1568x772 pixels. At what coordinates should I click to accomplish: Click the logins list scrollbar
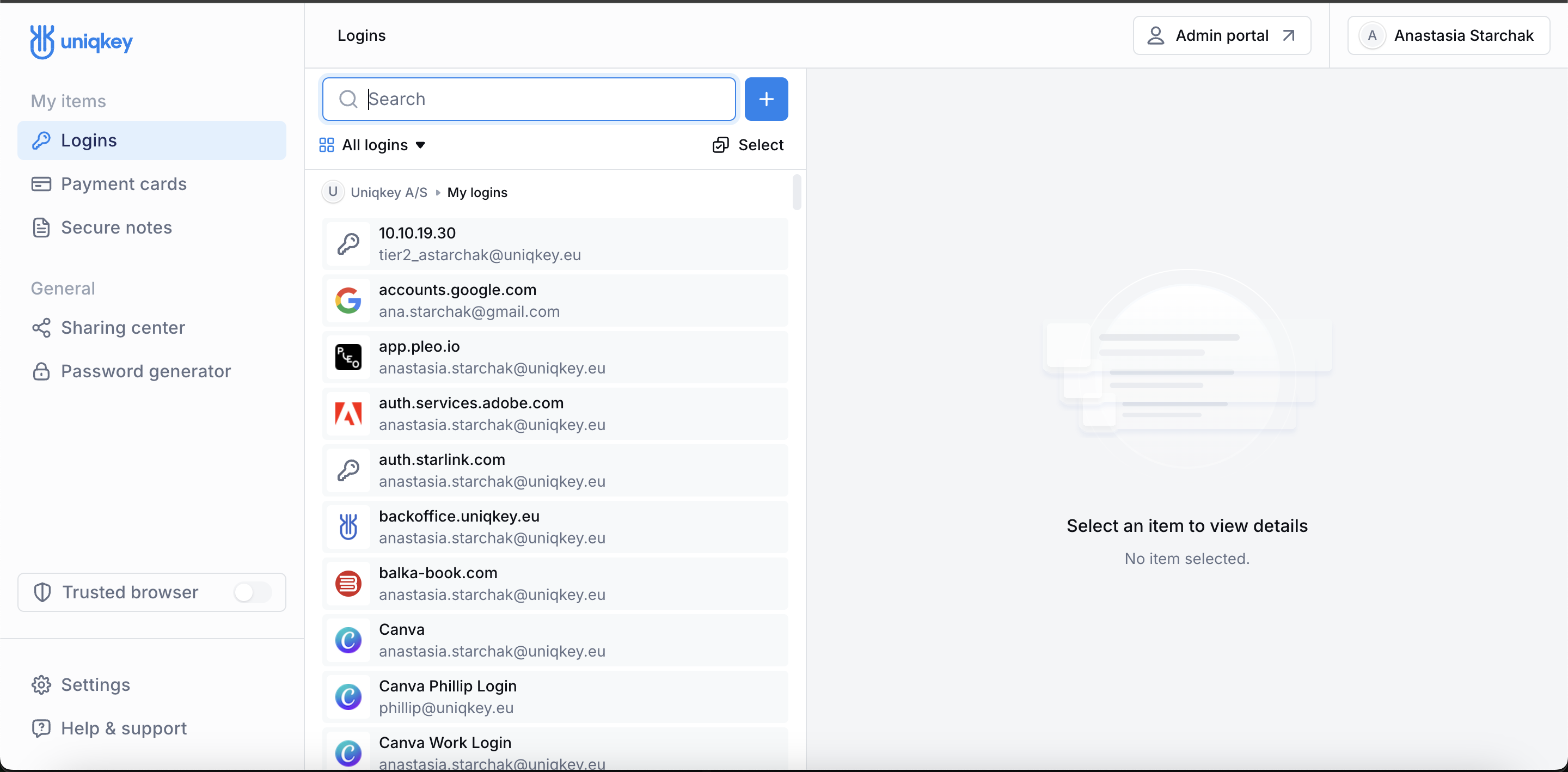797,192
